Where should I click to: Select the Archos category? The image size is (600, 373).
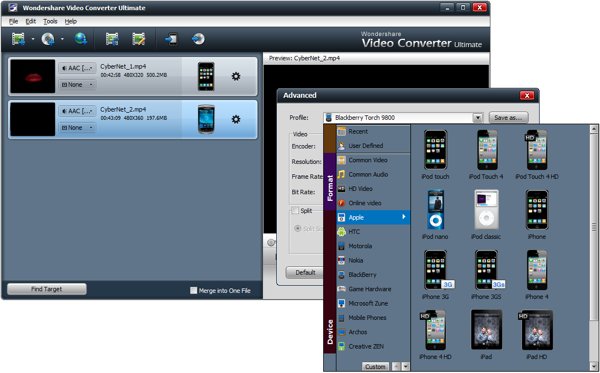click(x=373, y=332)
